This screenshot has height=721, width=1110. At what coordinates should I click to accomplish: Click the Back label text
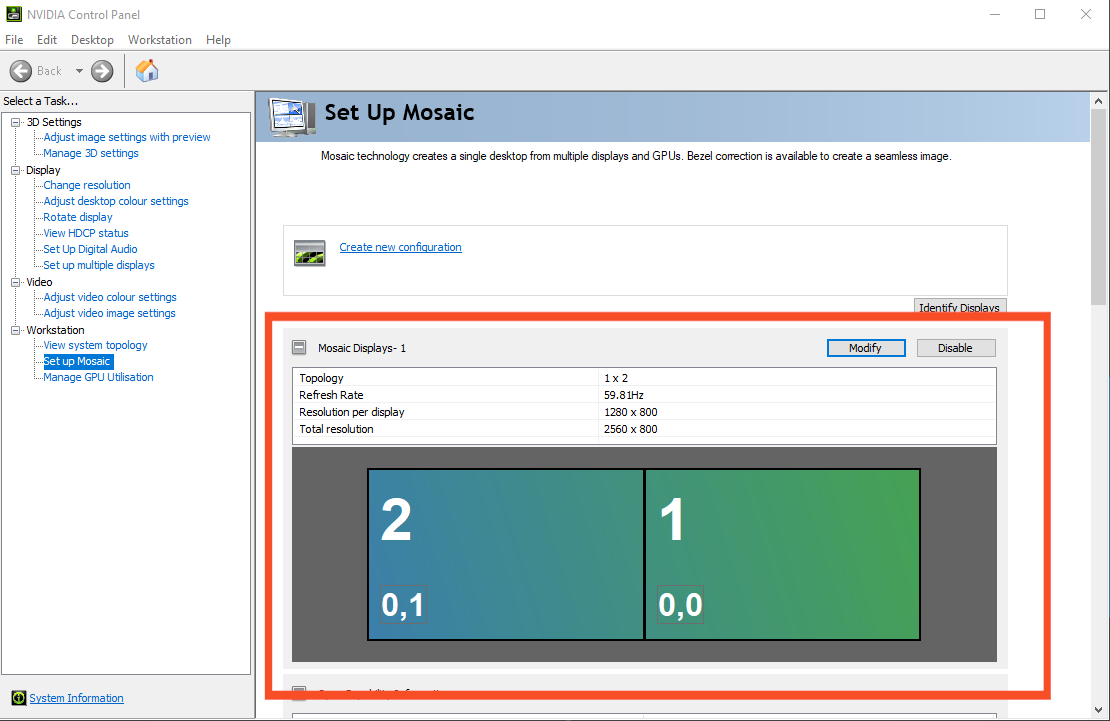(x=50, y=71)
